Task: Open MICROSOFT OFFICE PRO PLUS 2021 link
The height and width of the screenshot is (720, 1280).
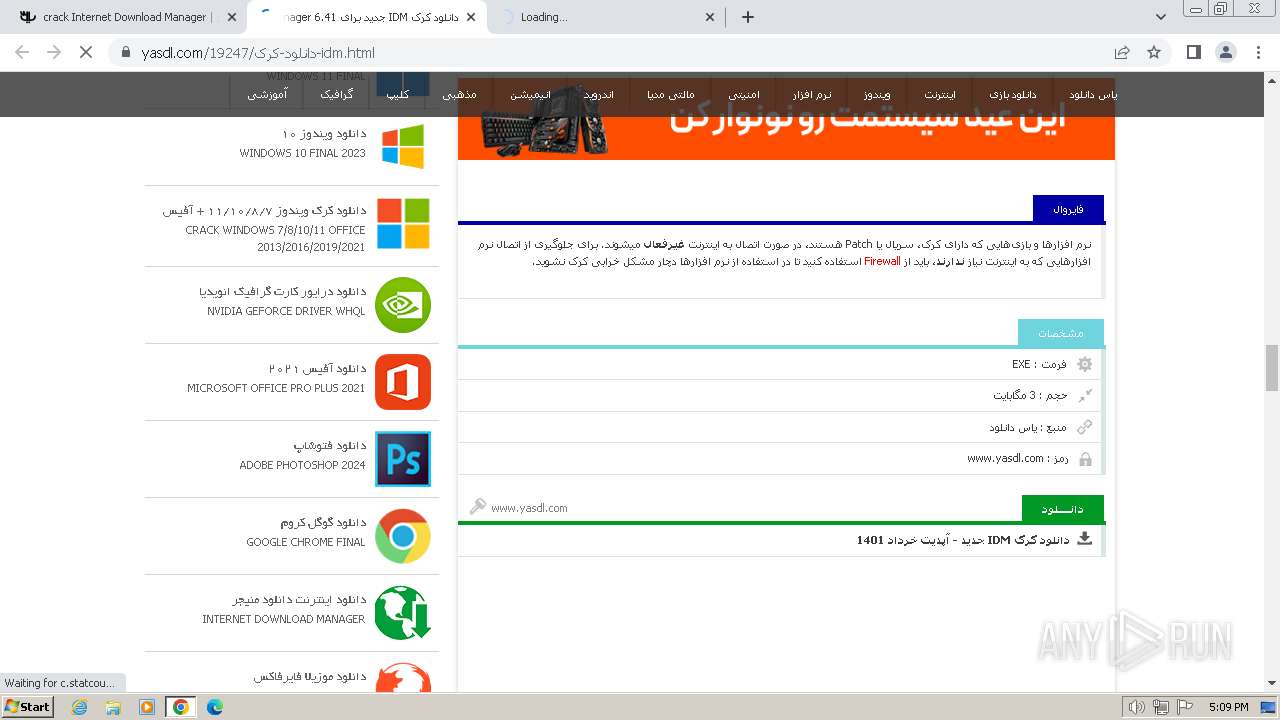Action: point(276,388)
